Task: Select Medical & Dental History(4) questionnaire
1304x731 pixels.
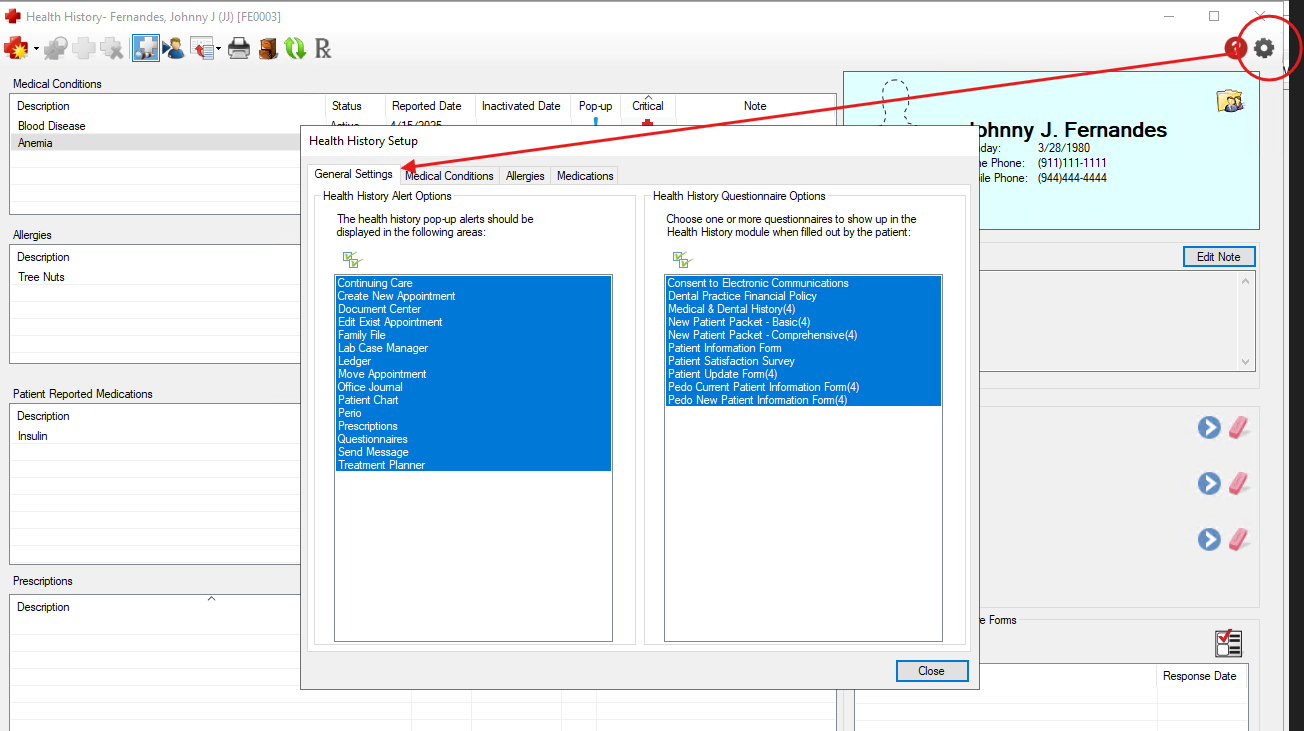Action: click(803, 309)
